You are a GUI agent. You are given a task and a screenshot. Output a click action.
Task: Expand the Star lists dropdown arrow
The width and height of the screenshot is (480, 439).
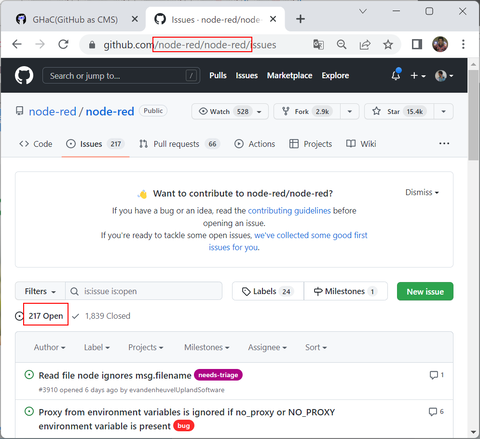pos(444,111)
